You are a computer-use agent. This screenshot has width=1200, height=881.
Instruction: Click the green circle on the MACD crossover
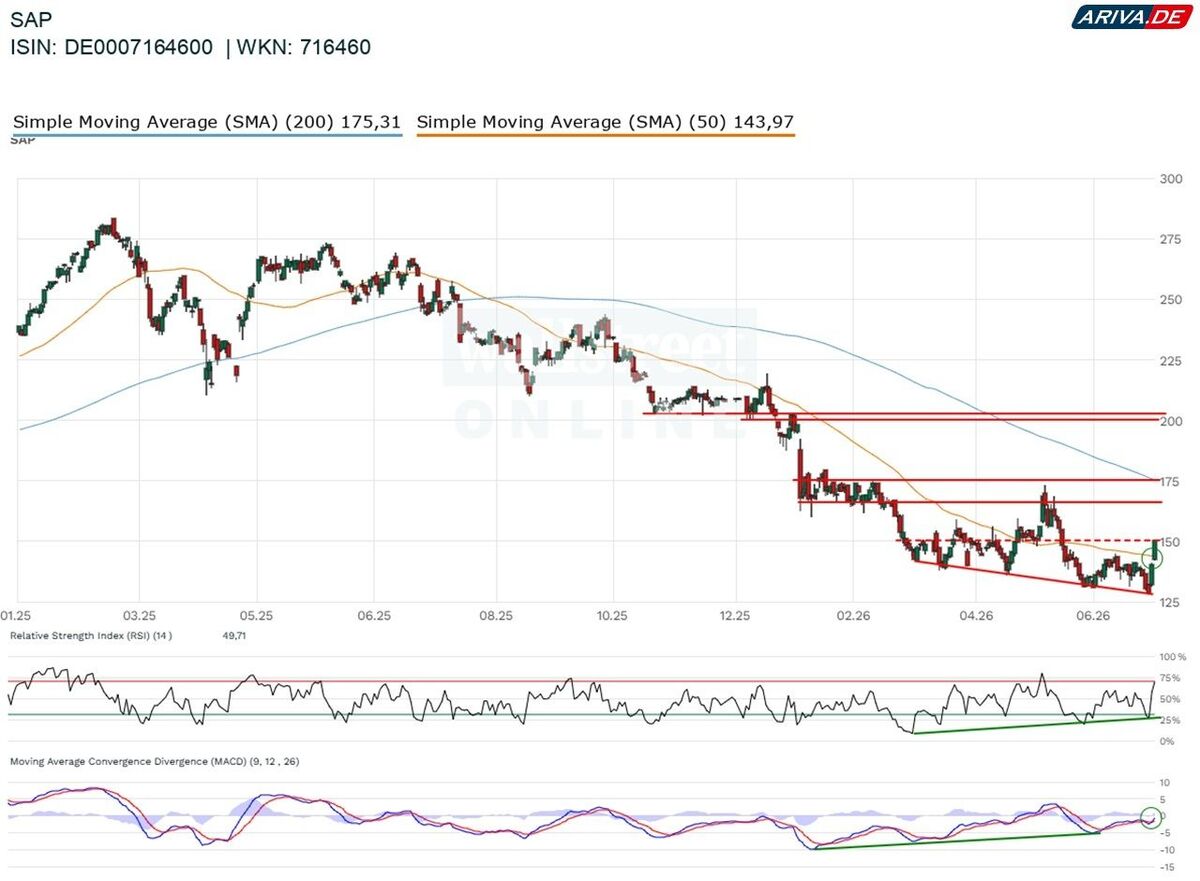coord(1151,816)
